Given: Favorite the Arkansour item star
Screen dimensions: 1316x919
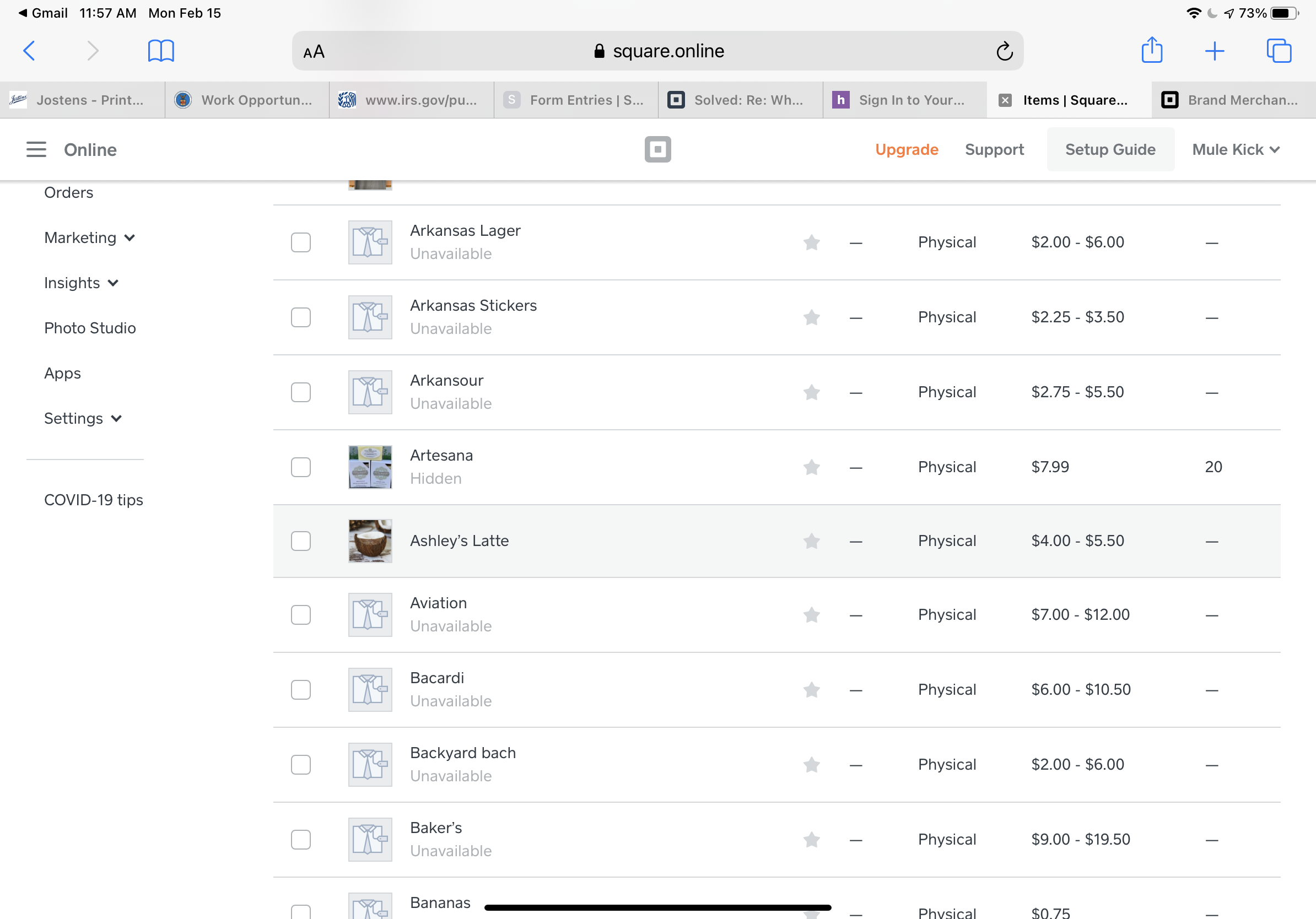Looking at the screenshot, I should coord(811,392).
